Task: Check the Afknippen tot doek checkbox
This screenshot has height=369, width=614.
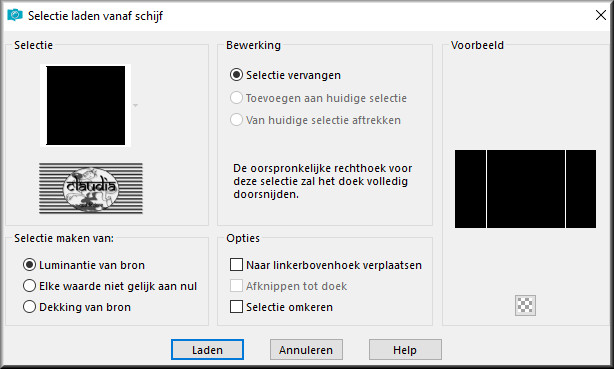Action: pyautogui.click(x=236, y=286)
